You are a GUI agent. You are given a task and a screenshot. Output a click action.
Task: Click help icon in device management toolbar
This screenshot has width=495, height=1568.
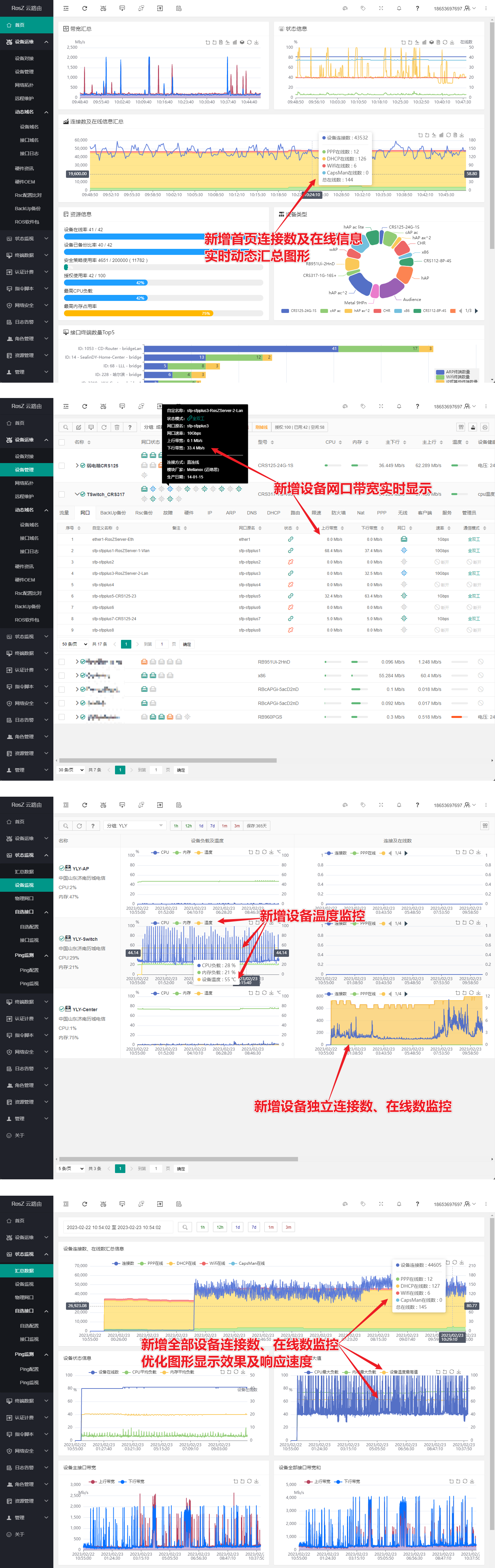pos(130,427)
